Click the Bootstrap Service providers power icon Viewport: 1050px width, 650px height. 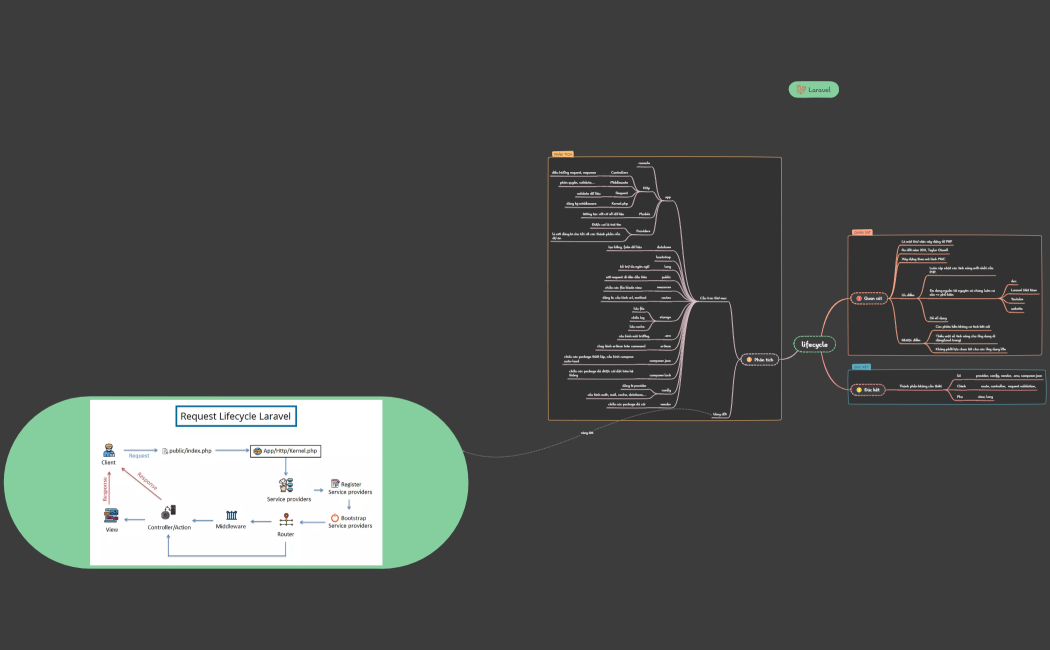click(335, 518)
